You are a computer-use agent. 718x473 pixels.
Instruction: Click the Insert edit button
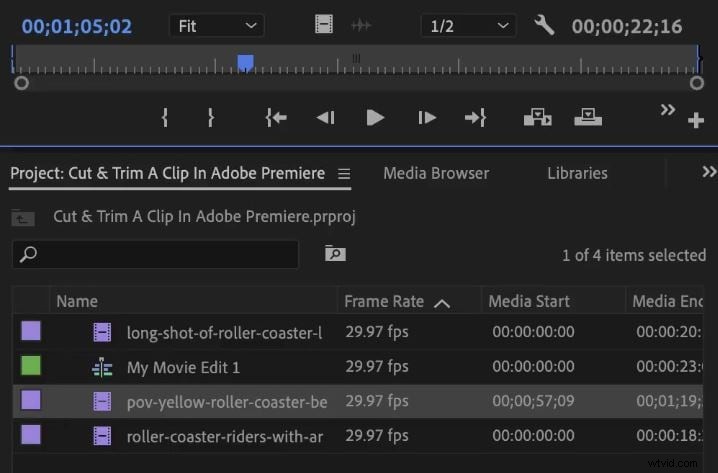pyautogui.click(x=538, y=117)
